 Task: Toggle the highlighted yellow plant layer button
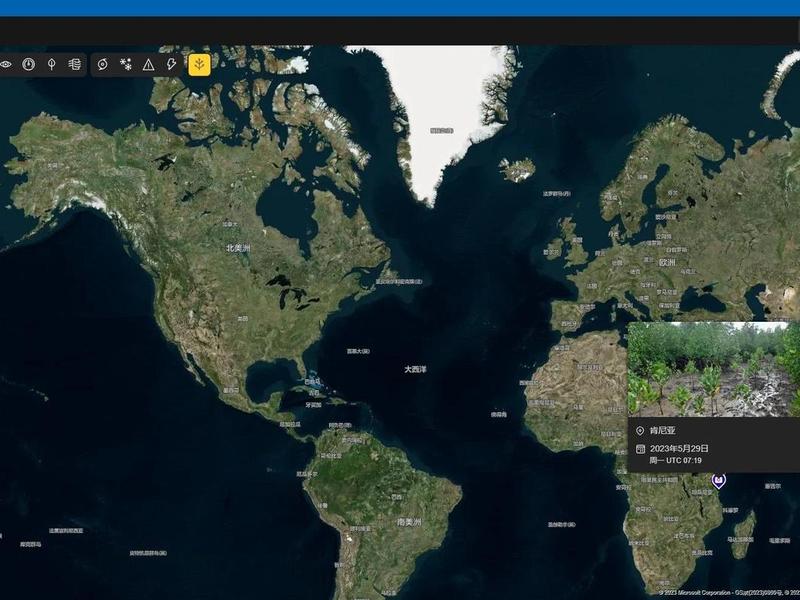199,65
